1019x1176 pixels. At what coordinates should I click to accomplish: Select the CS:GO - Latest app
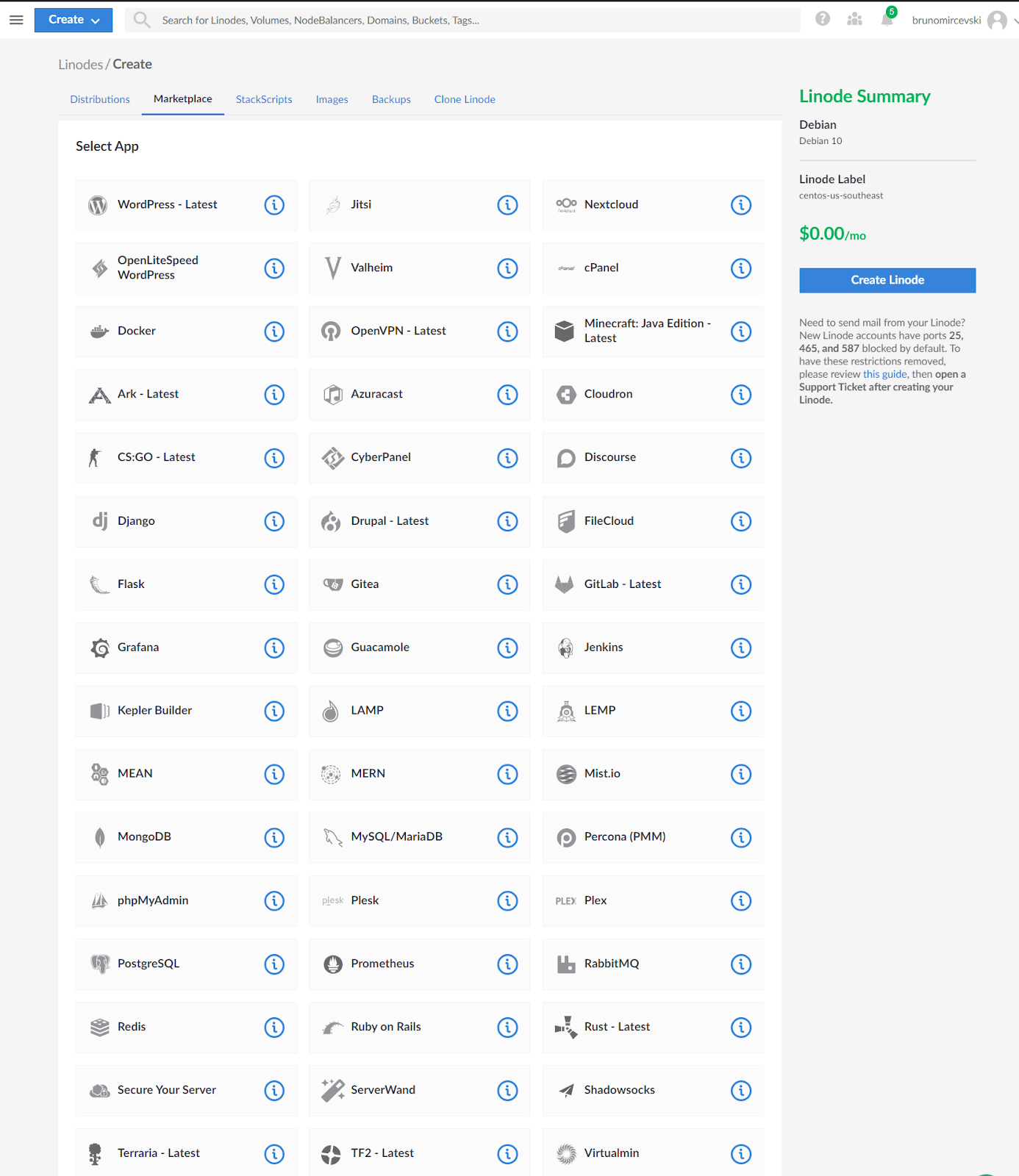point(186,458)
